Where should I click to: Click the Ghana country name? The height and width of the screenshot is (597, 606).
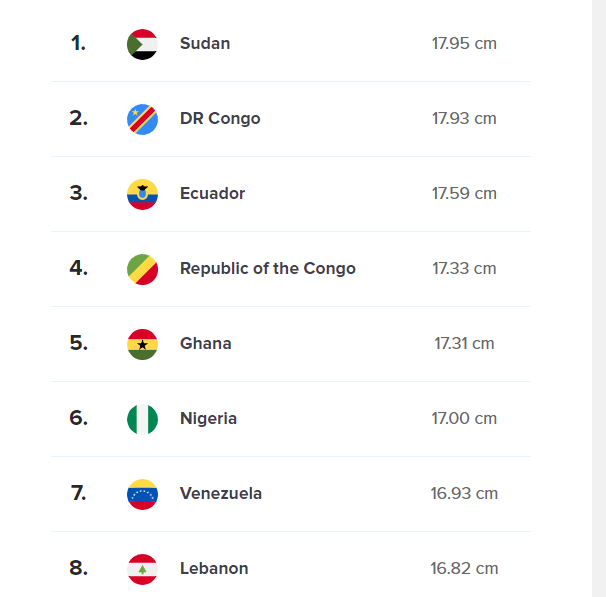[x=206, y=343]
